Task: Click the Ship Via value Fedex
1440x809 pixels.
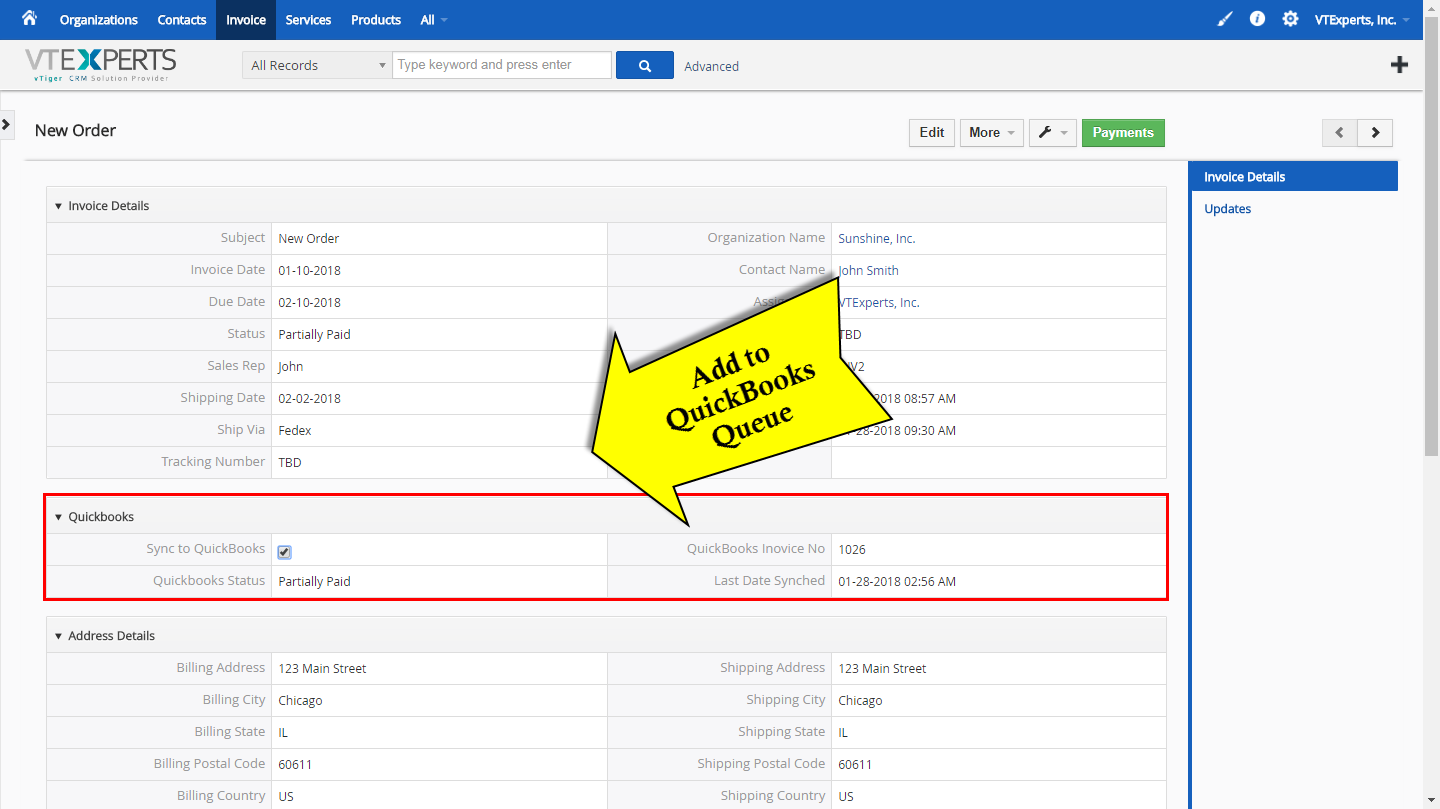Action: coord(295,430)
